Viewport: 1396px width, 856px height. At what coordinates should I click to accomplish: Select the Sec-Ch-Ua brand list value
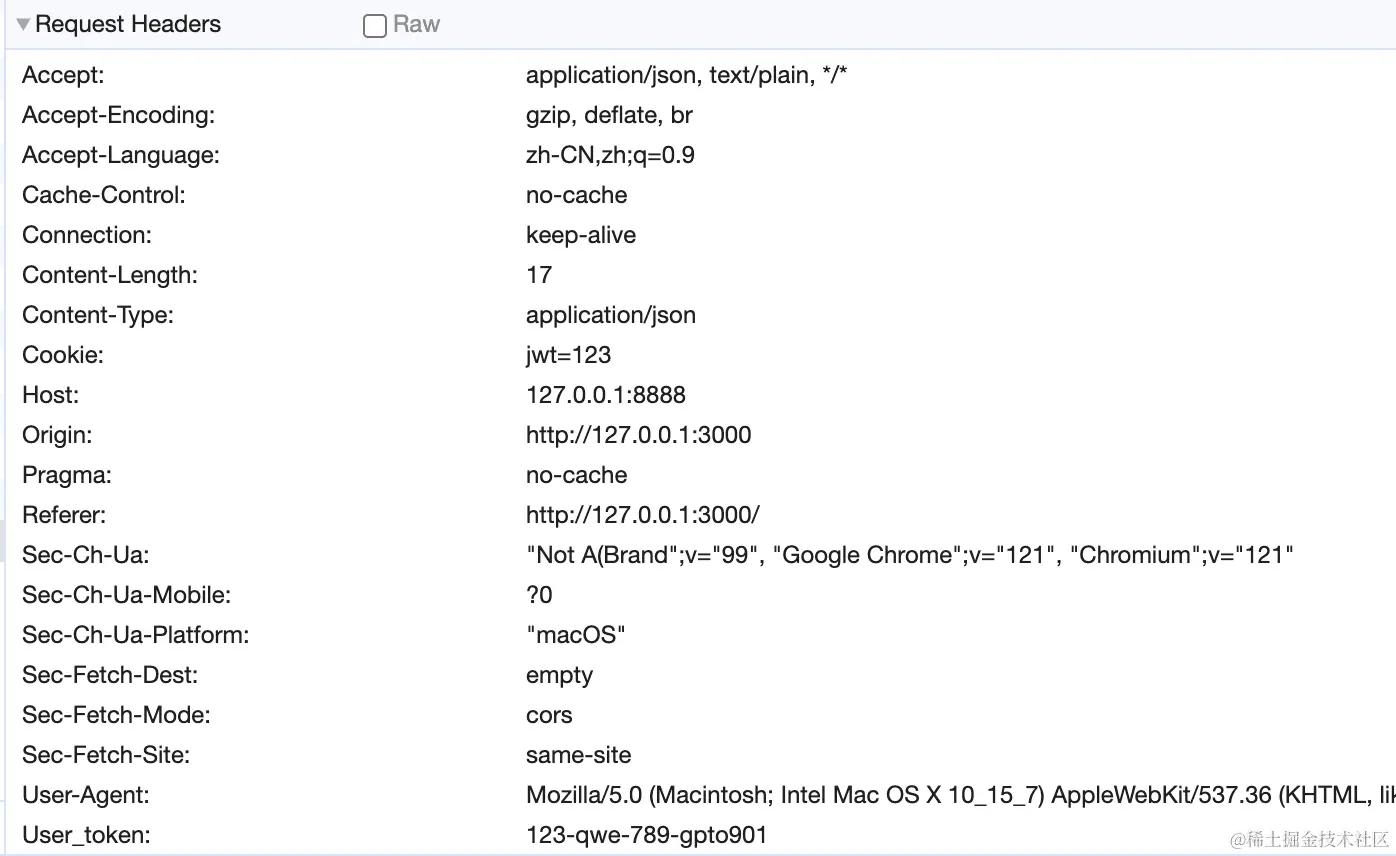(x=909, y=555)
